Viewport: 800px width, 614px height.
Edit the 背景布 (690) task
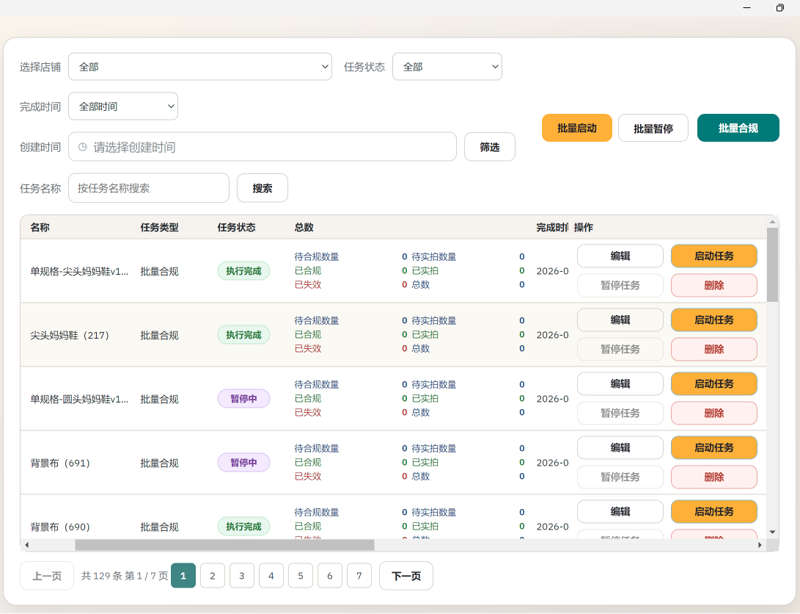[620, 511]
